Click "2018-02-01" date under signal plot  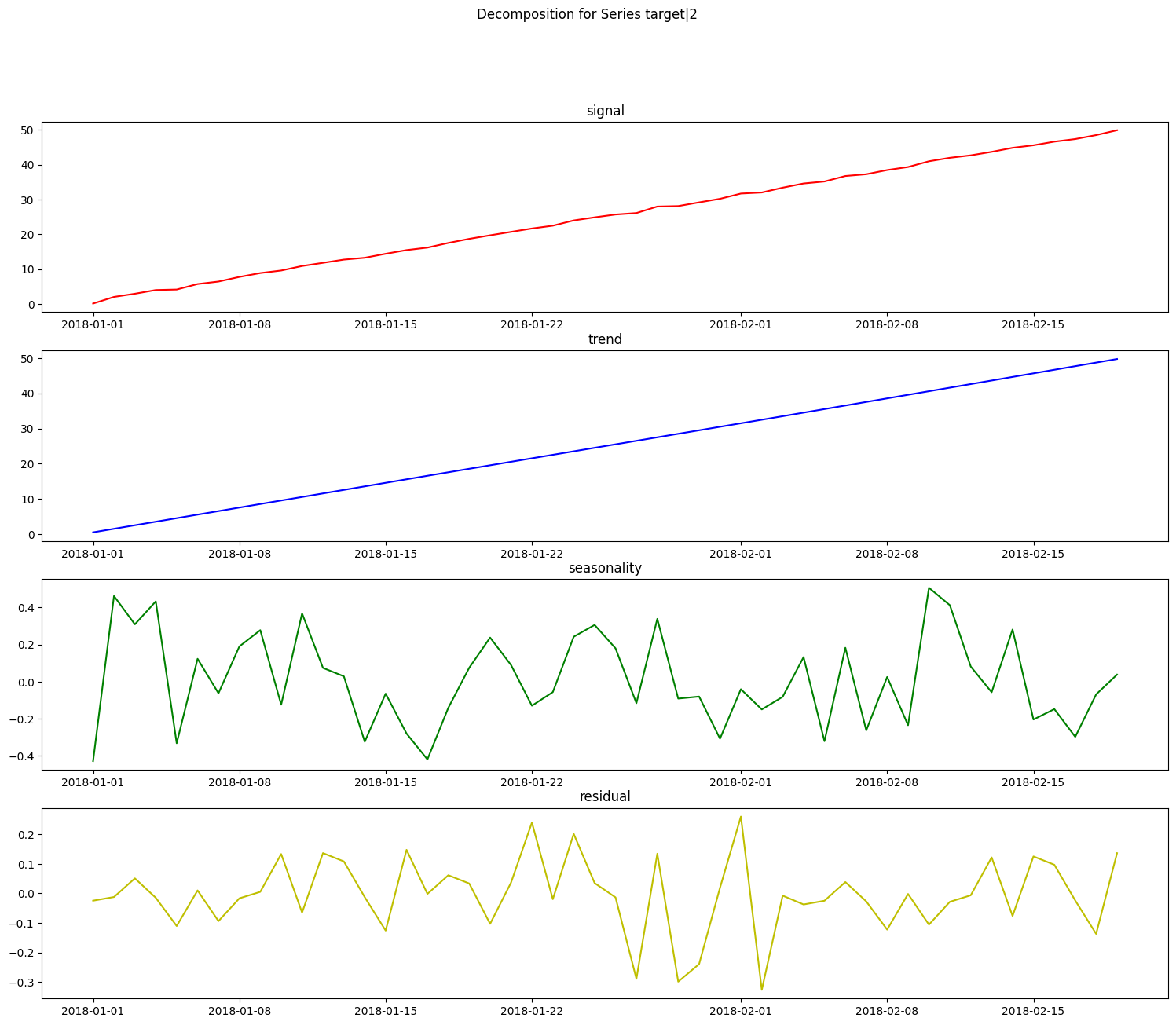click(x=741, y=324)
